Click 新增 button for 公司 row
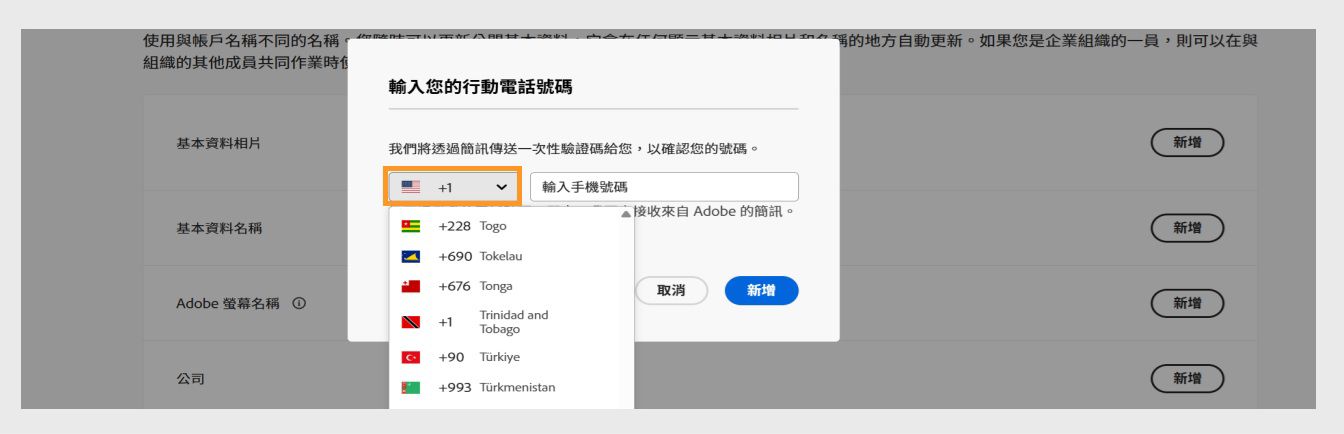Viewport: 1344px width, 434px height. pos(1187,379)
